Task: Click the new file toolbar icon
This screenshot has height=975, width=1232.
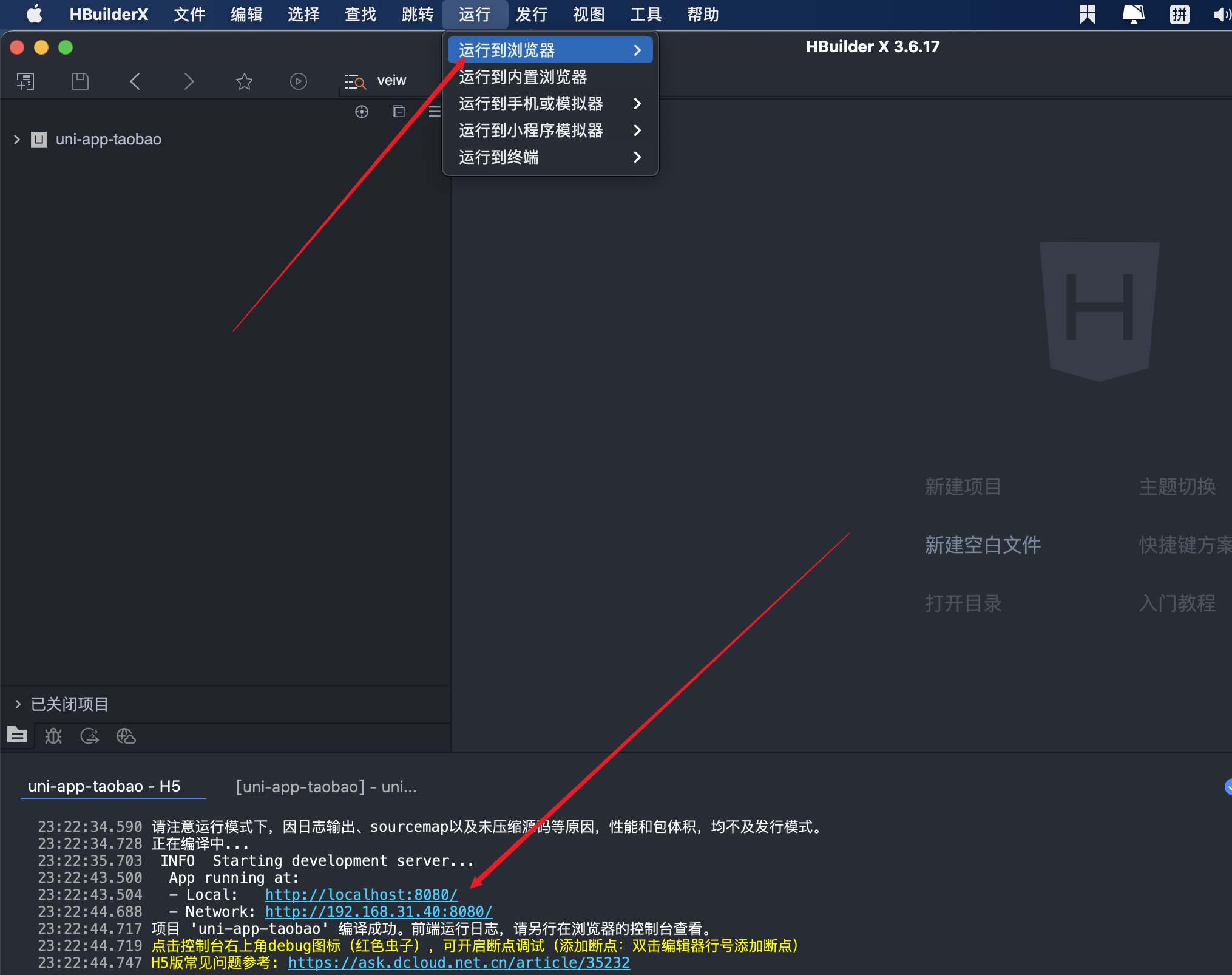Action: pos(25,81)
